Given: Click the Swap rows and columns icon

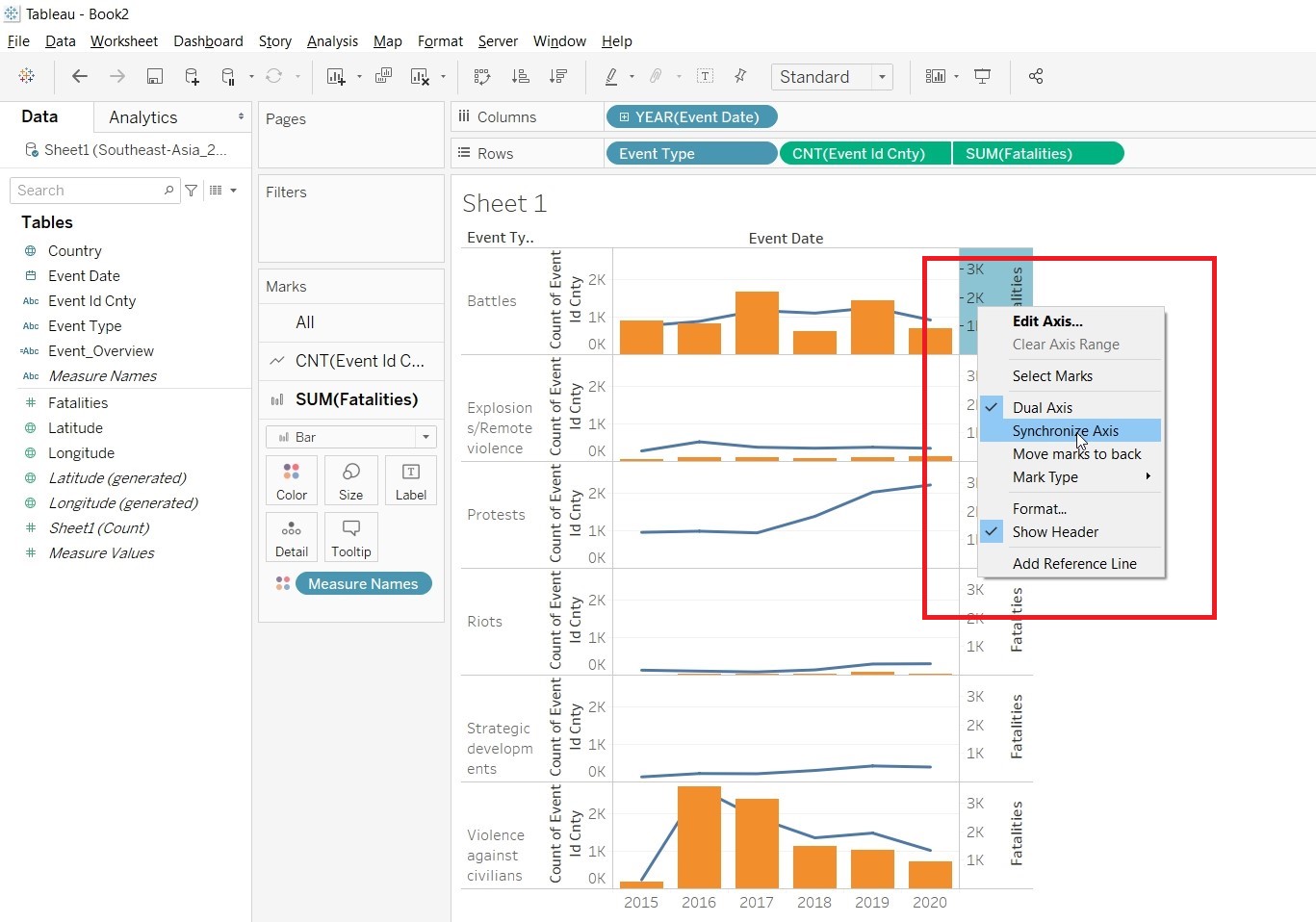Looking at the screenshot, I should point(482,77).
